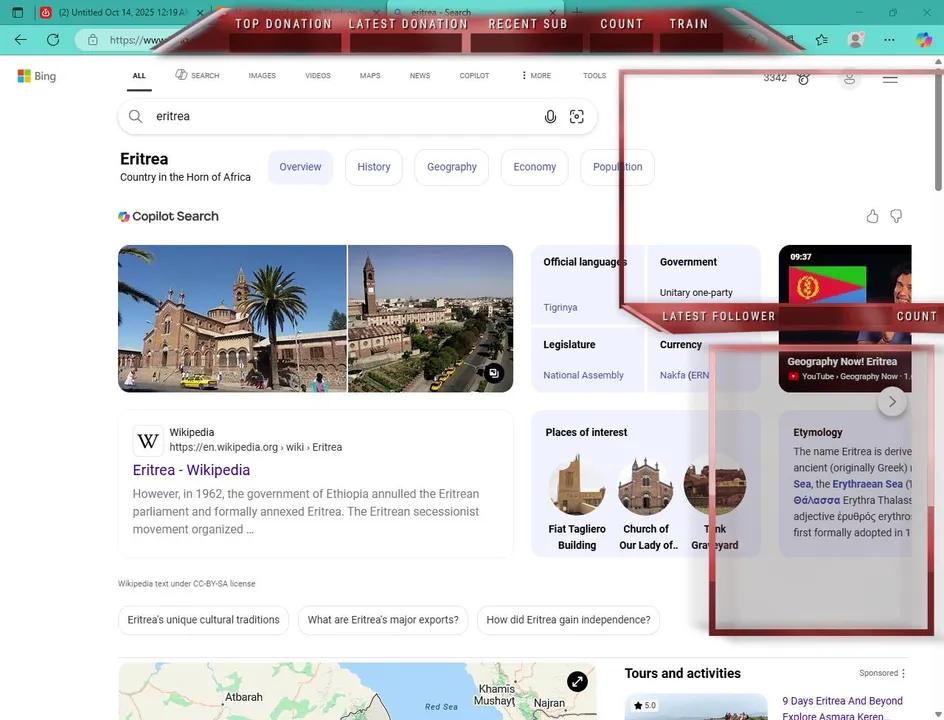Open the browser profile avatar
The width and height of the screenshot is (944, 720).
(x=856, y=40)
